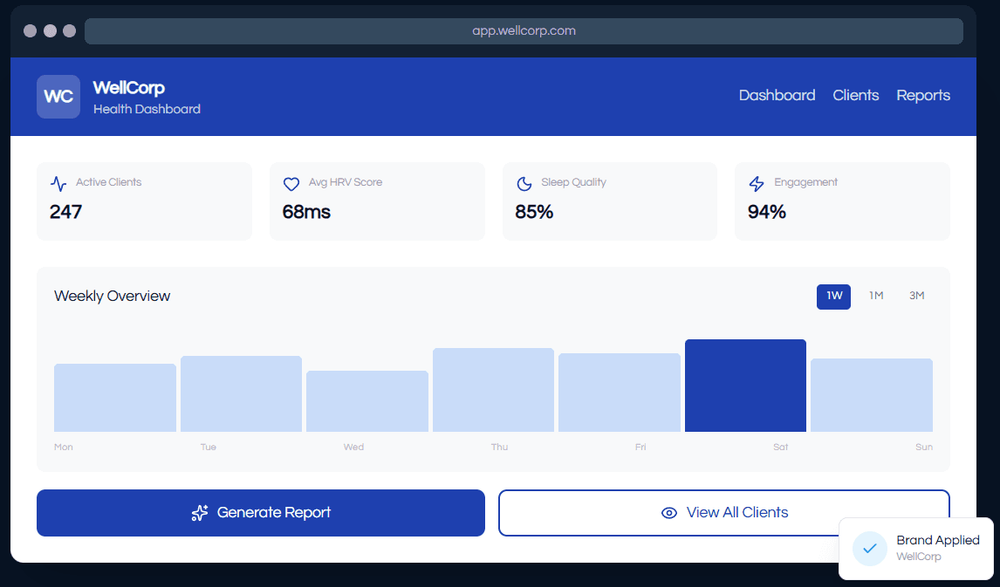Click the WC logo badge

(x=58, y=97)
